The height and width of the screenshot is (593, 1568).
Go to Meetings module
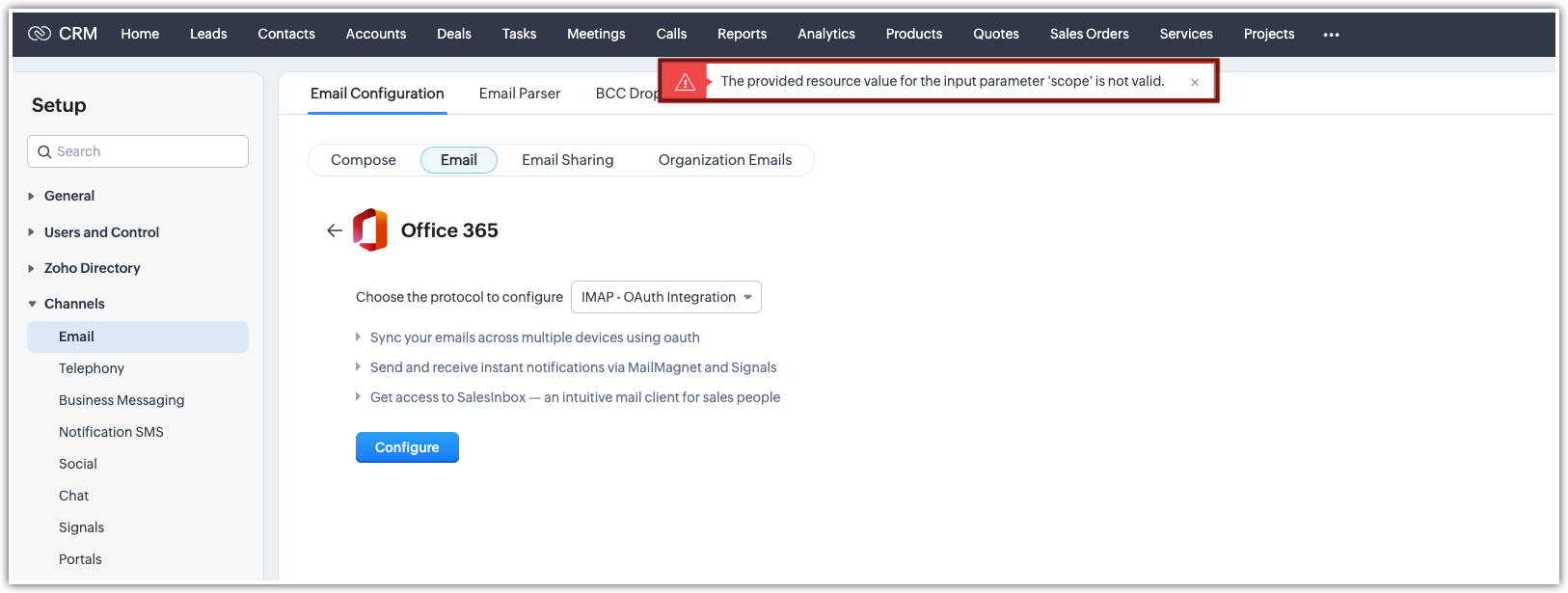596,34
